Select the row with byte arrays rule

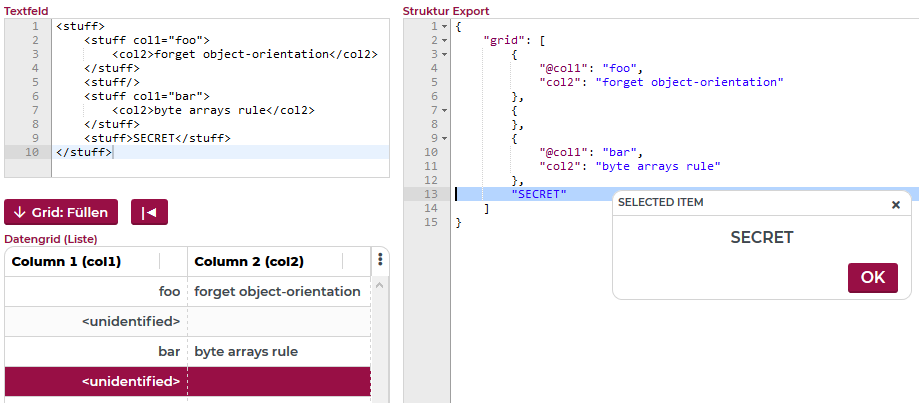click(187, 352)
